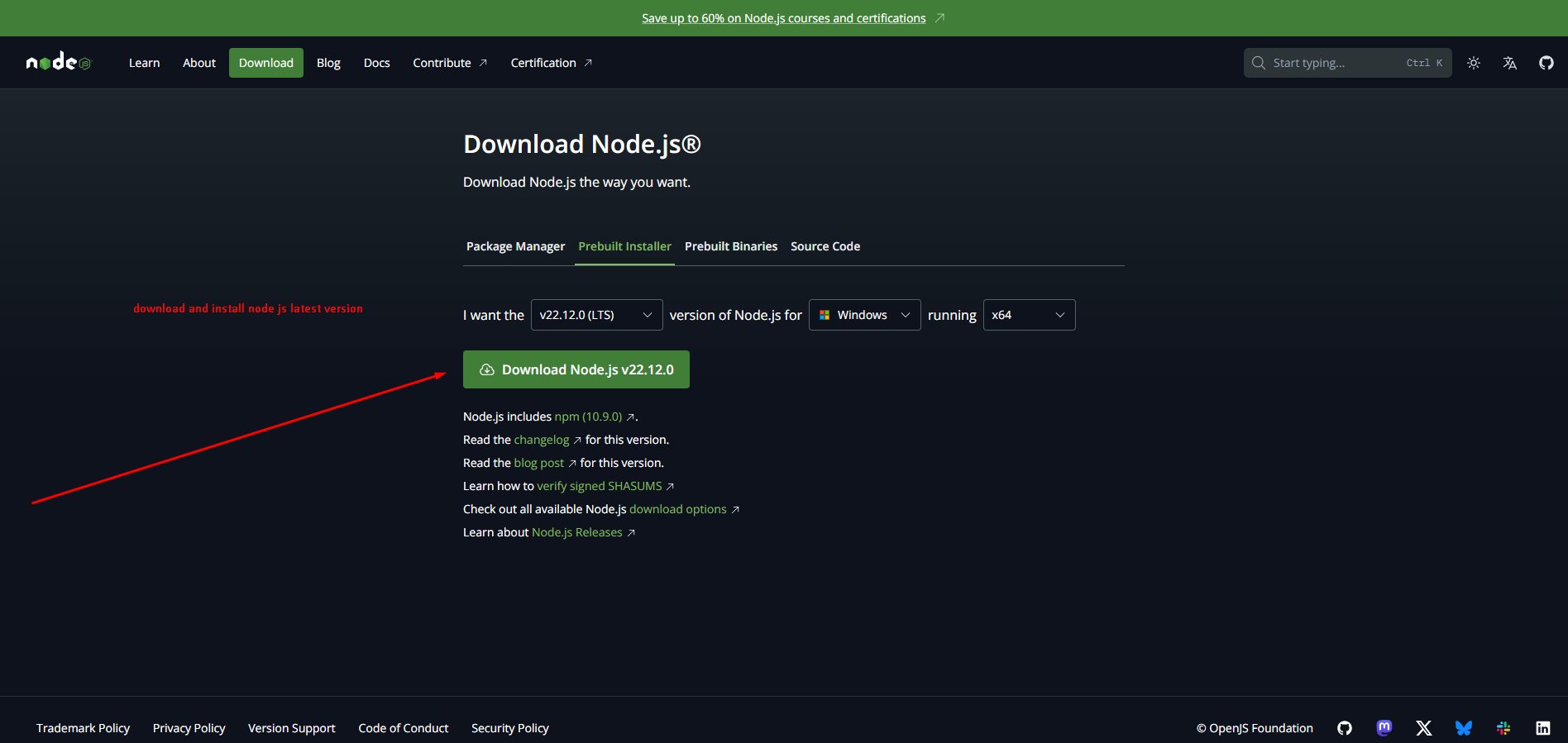Image resolution: width=1568 pixels, height=743 pixels.
Task: Open the Mastodon icon in footer
Action: (1384, 728)
